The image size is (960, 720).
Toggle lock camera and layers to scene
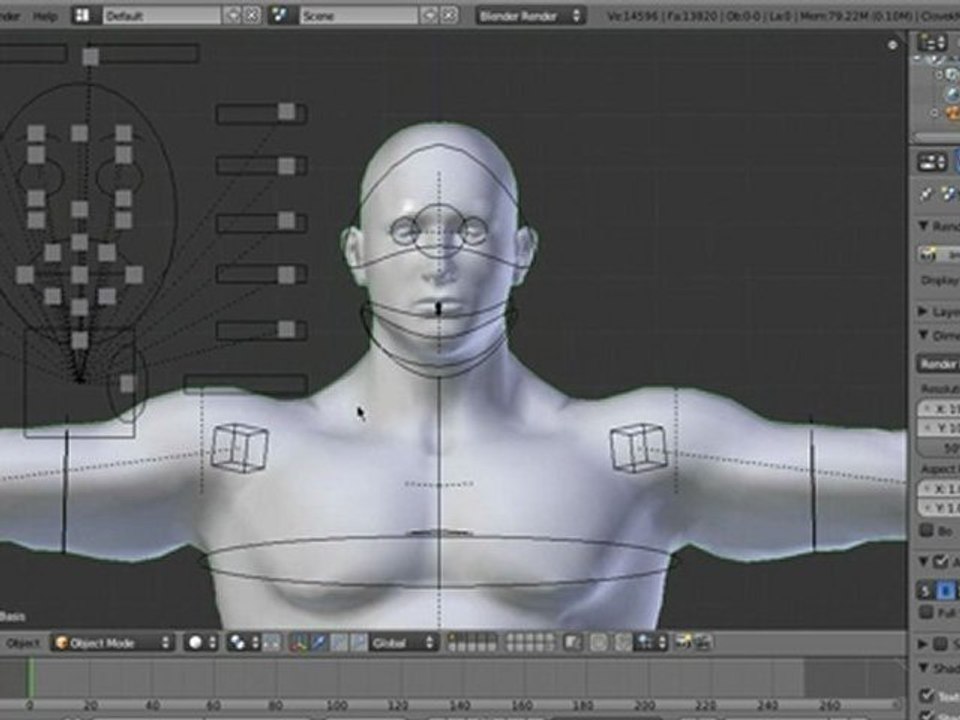572,643
